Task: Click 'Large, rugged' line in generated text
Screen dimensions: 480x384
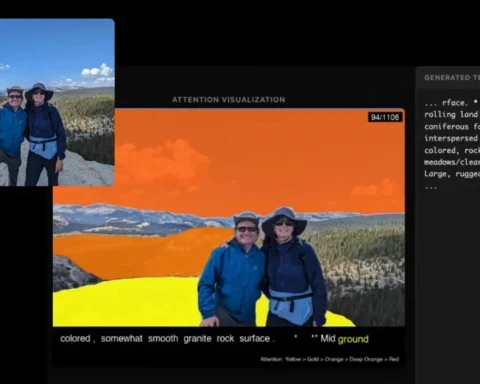Action: point(452,174)
